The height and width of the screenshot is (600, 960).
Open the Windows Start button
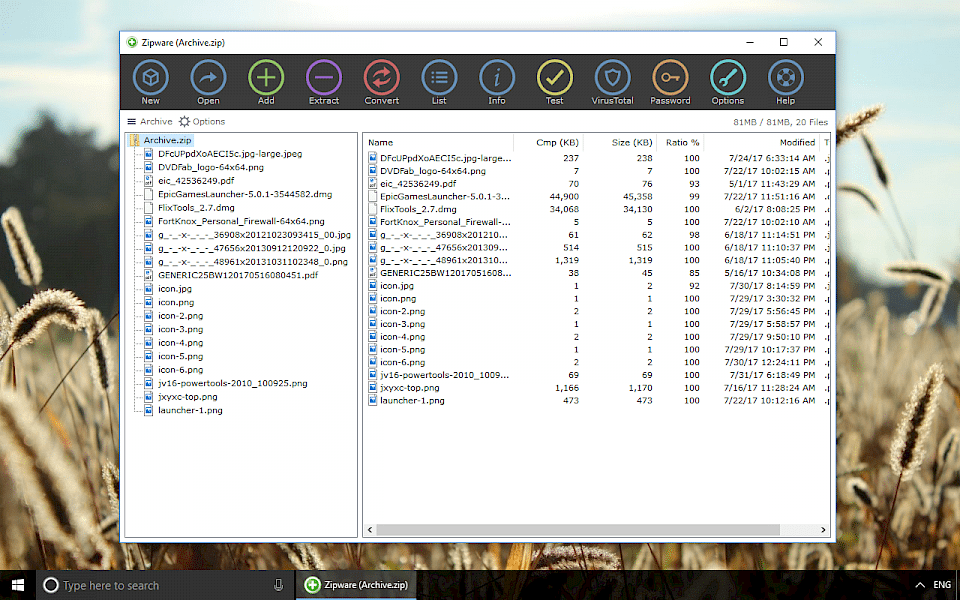coord(18,585)
